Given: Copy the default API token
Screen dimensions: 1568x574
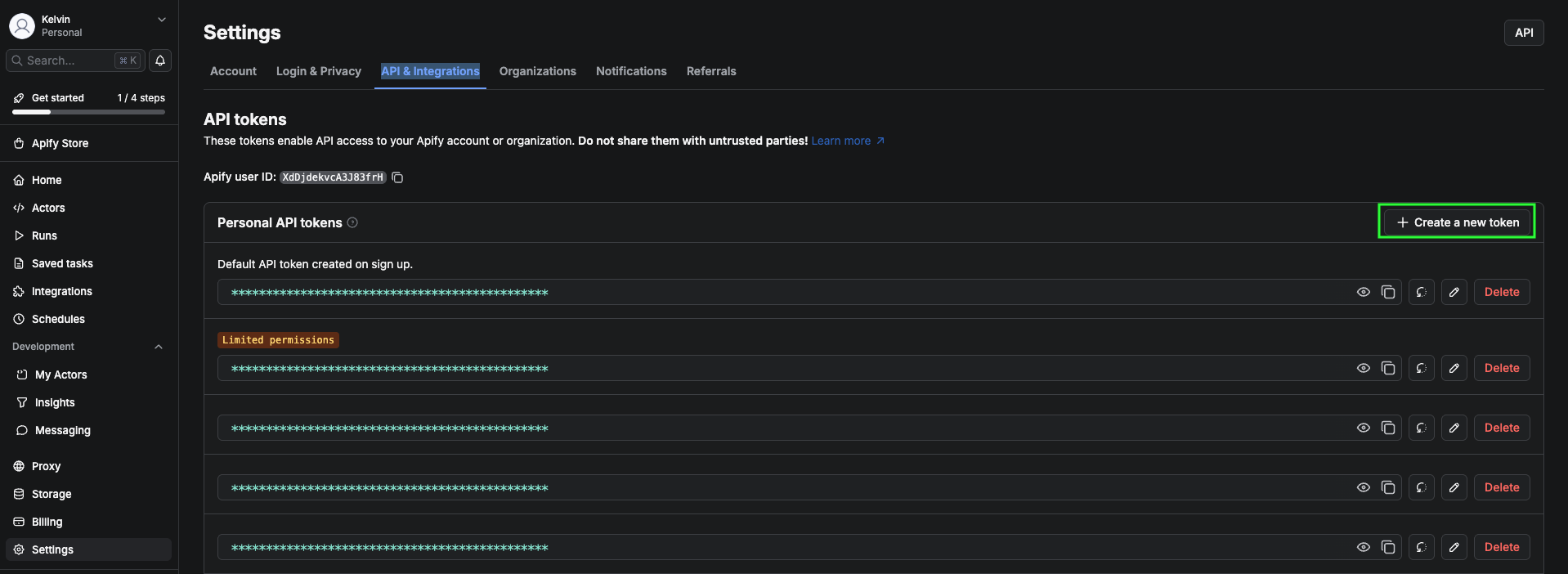Looking at the screenshot, I should [1388, 292].
